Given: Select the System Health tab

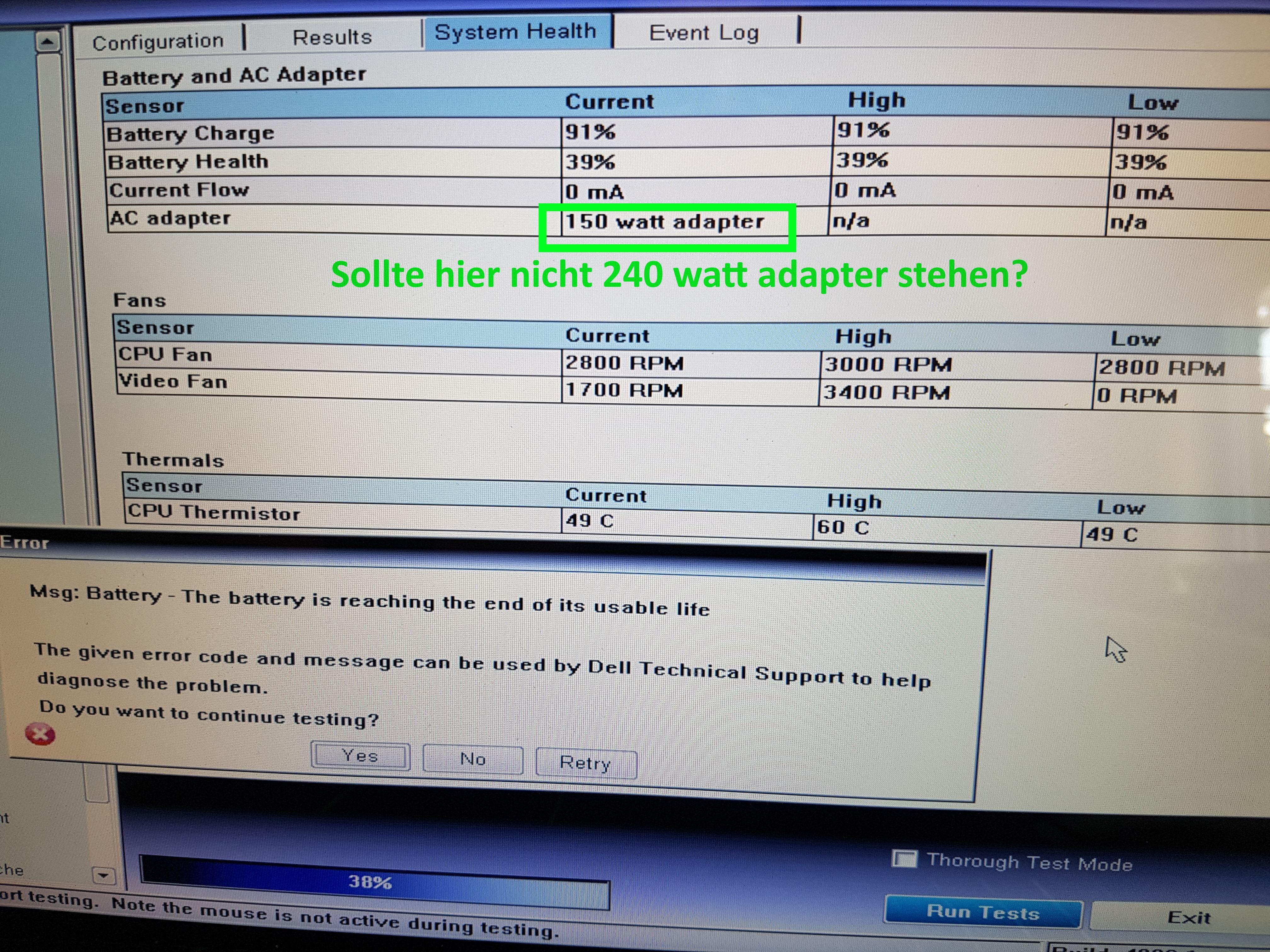Looking at the screenshot, I should coord(515,32).
